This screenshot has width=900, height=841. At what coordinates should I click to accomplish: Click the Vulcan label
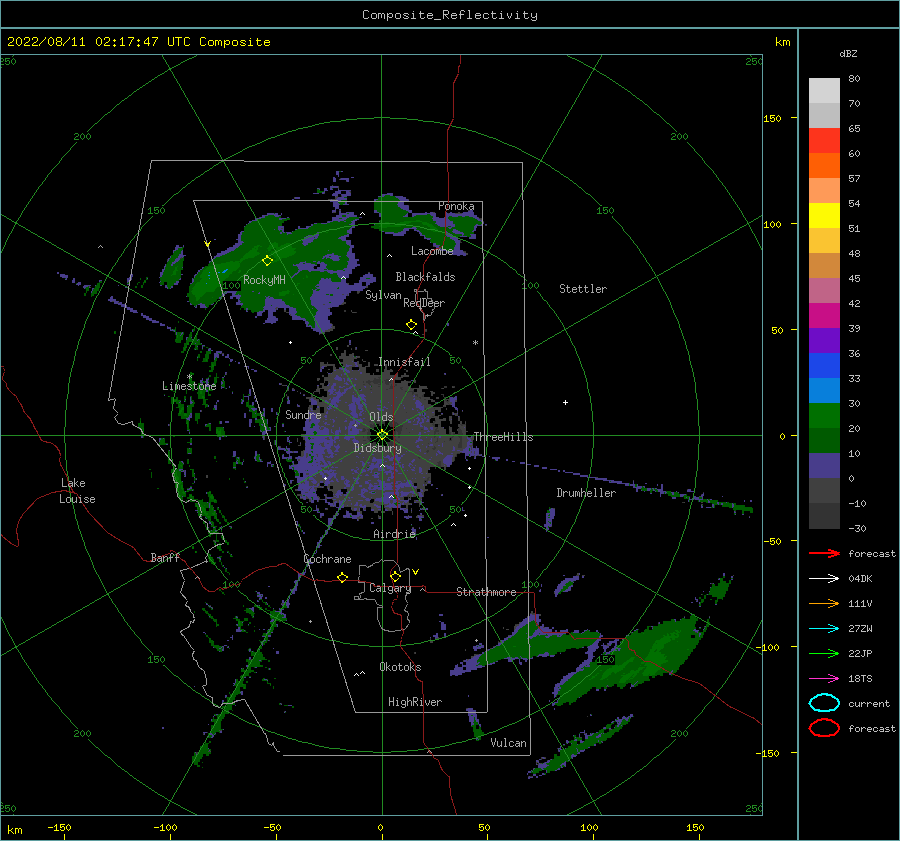[508, 743]
